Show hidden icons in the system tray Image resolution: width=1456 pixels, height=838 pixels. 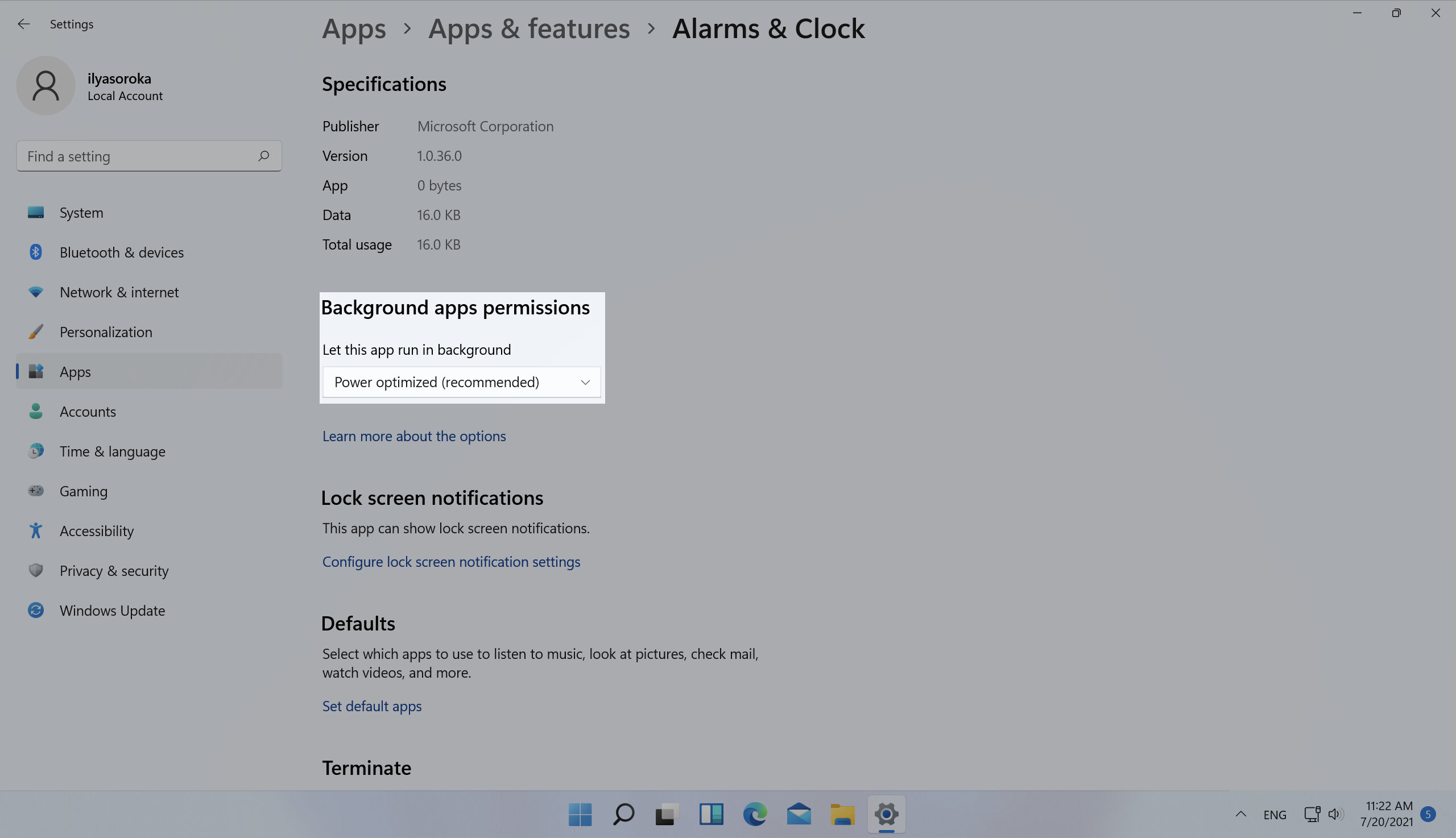pyautogui.click(x=1240, y=814)
